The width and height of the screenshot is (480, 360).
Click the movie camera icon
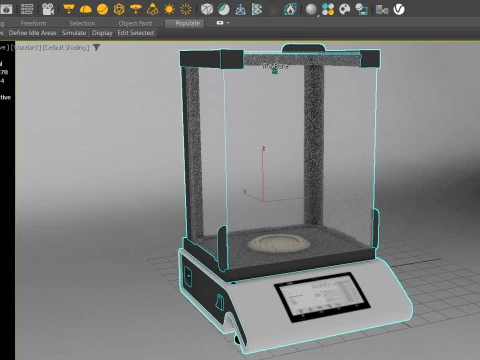(48, 9)
